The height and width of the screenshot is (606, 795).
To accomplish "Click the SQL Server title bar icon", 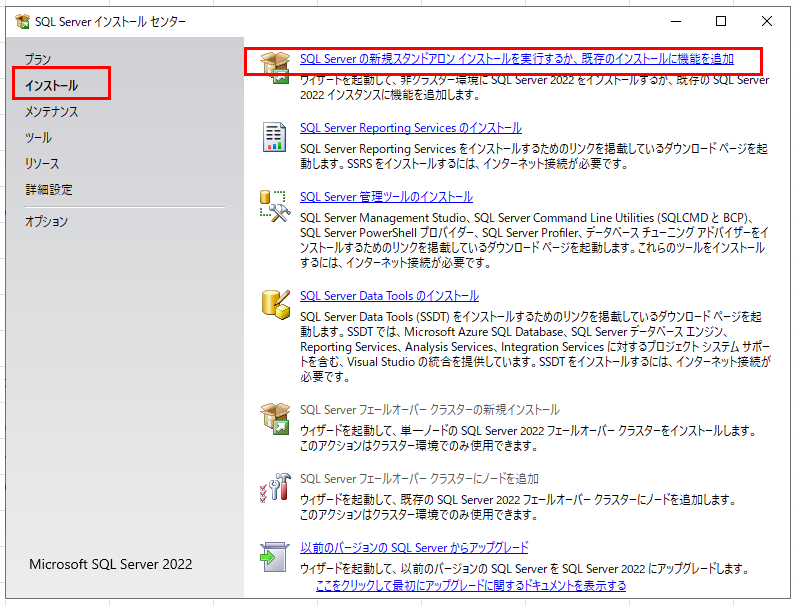I will coord(22,21).
